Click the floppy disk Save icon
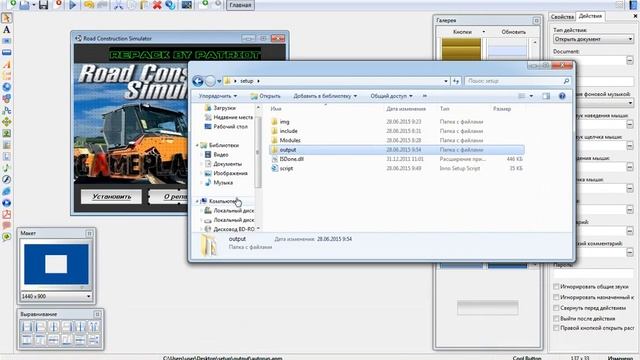 coord(43,5)
